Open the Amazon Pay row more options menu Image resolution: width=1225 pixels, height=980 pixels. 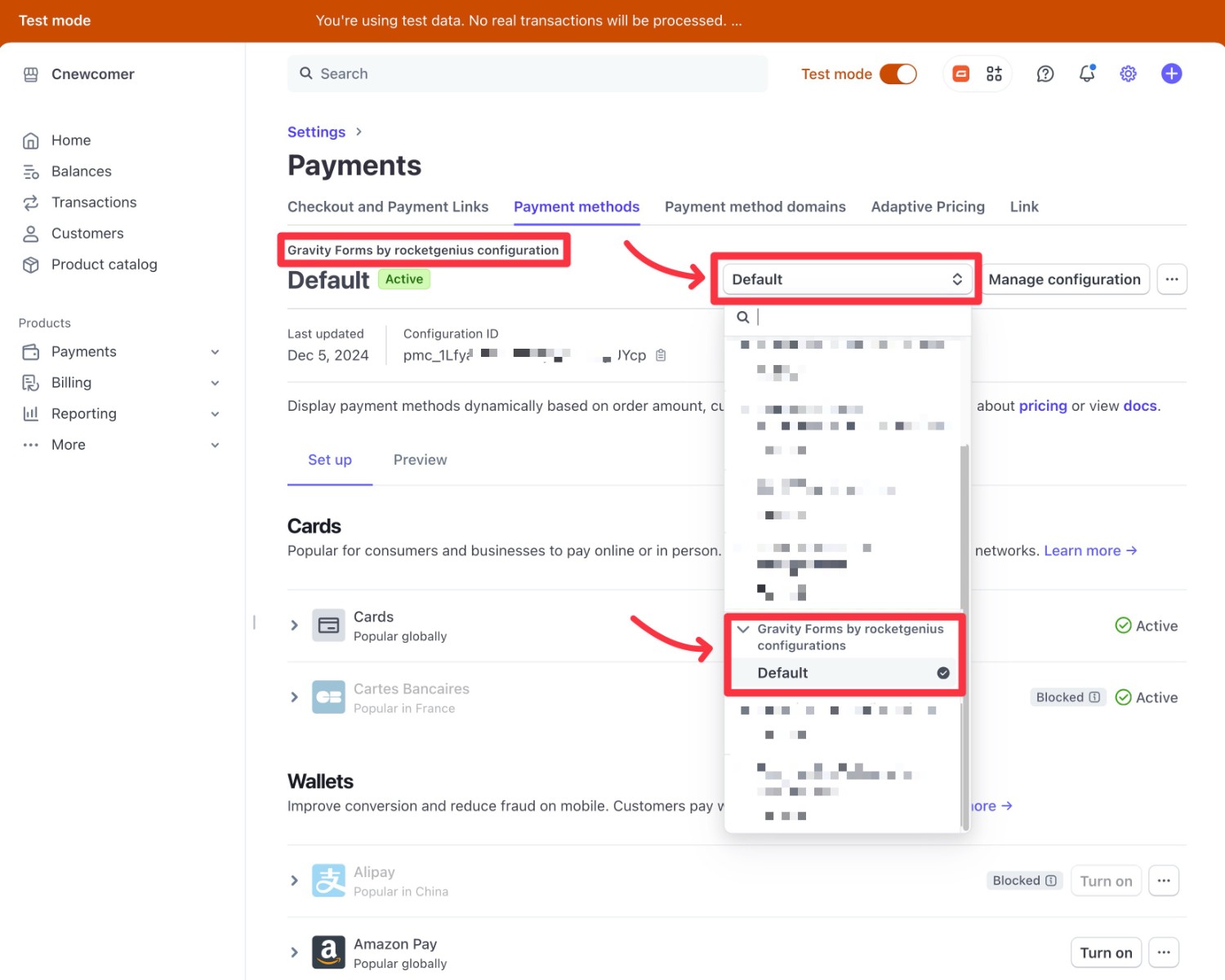pyautogui.click(x=1164, y=952)
